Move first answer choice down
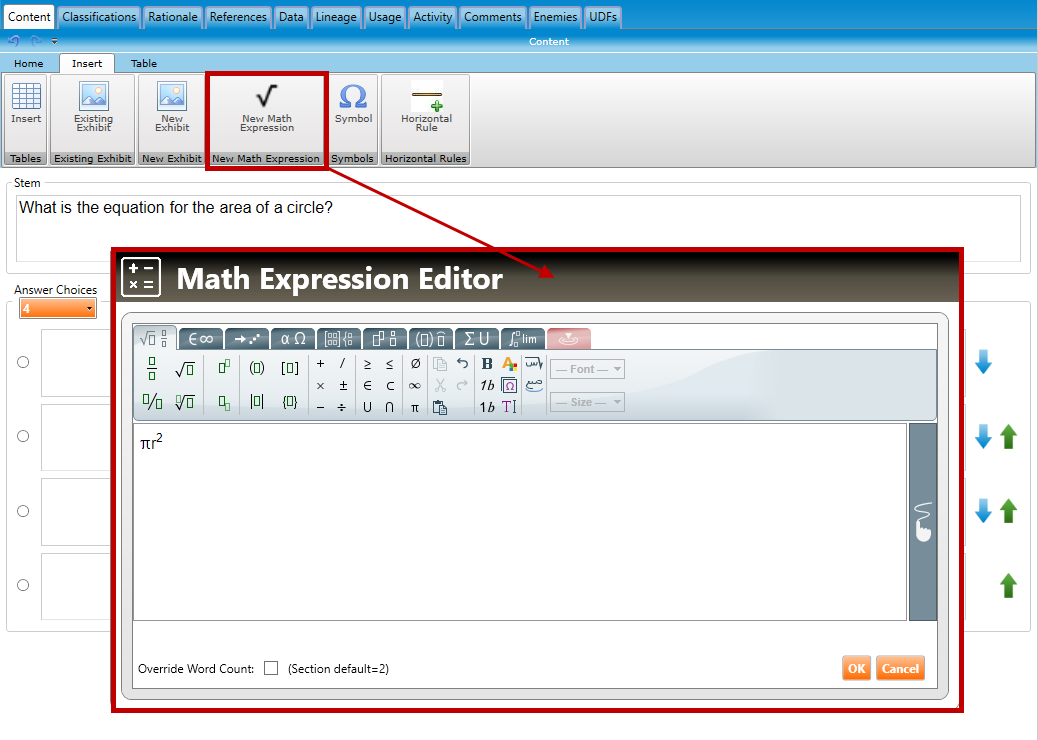The image size is (1038, 740). click(983, 363)
